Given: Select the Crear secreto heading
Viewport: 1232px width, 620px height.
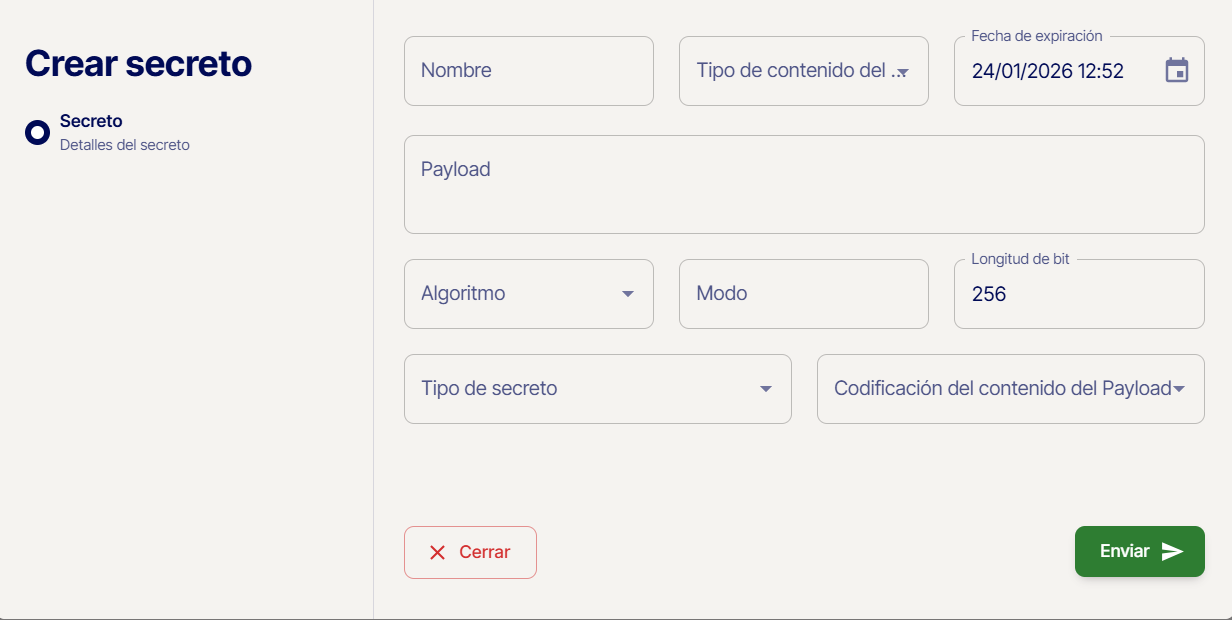Looking at the screenshot, I should (x=138, y=63).
